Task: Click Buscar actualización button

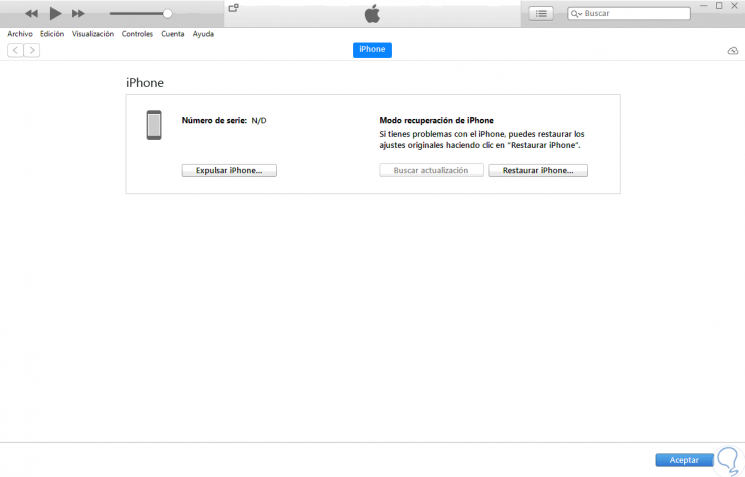Action: pos(431,170)
